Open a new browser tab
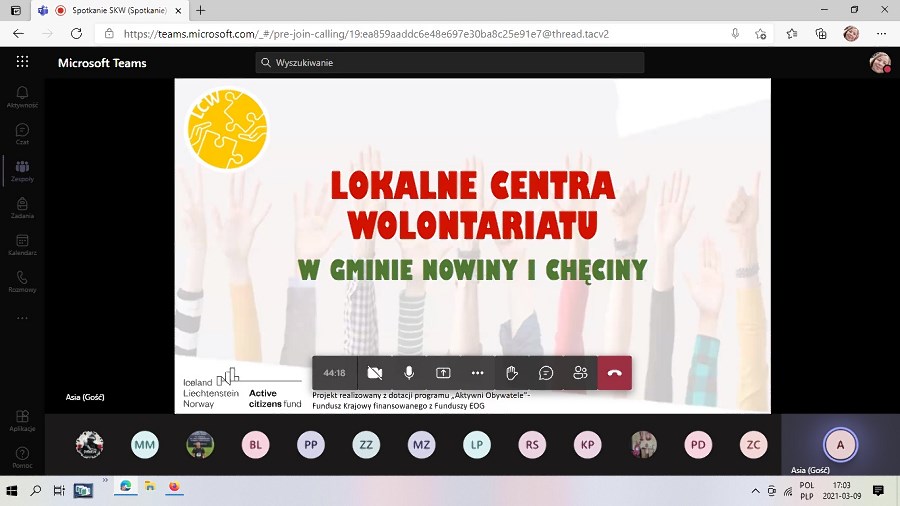The image size is (900, 506). pos(200,10)
